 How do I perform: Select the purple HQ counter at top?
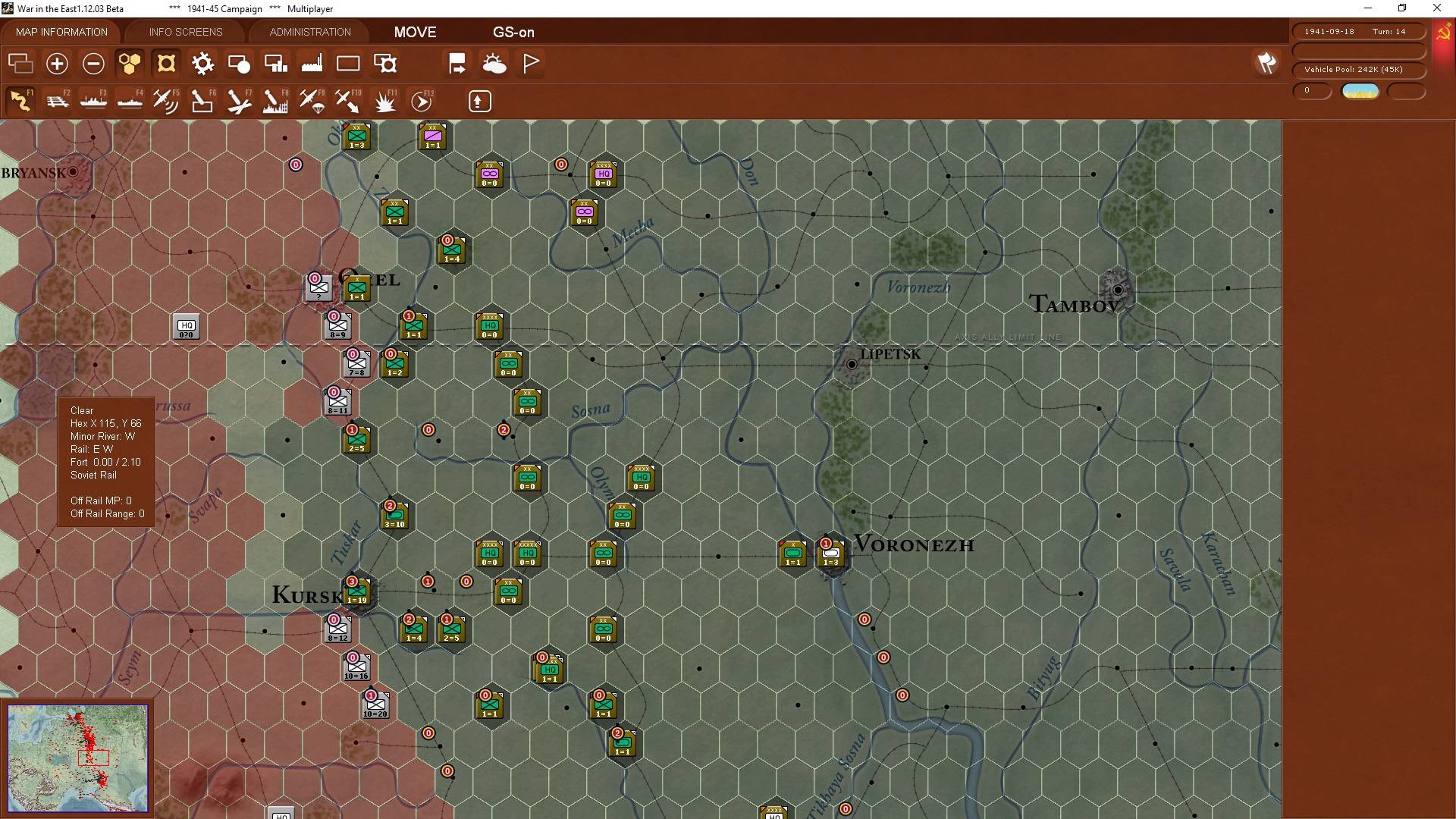pyautogui.click(x=604, y=174)
